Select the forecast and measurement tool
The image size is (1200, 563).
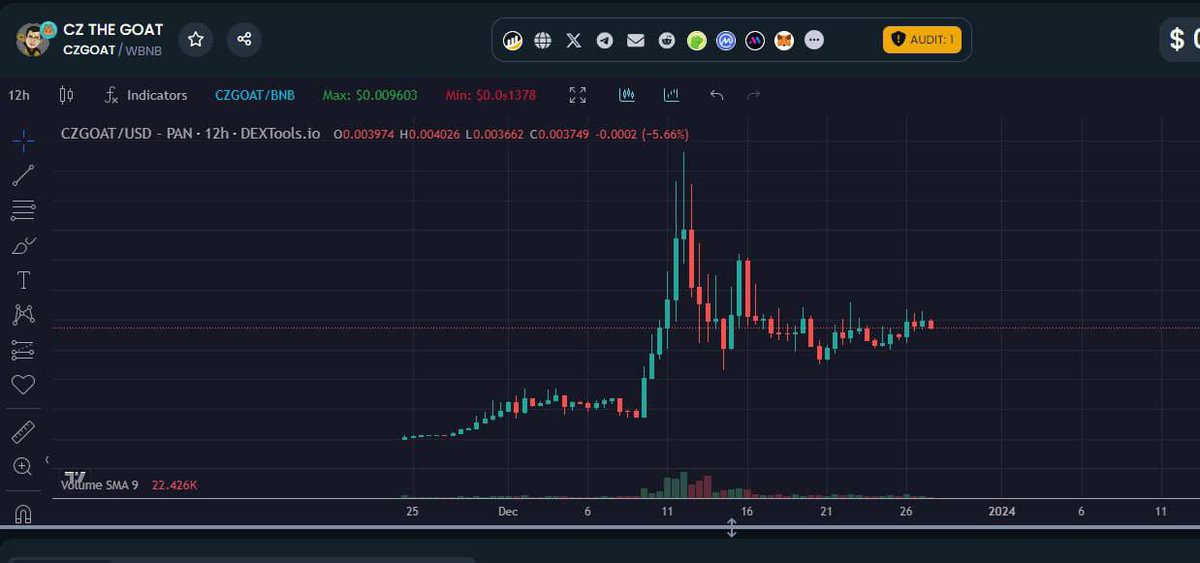point(24,350)
